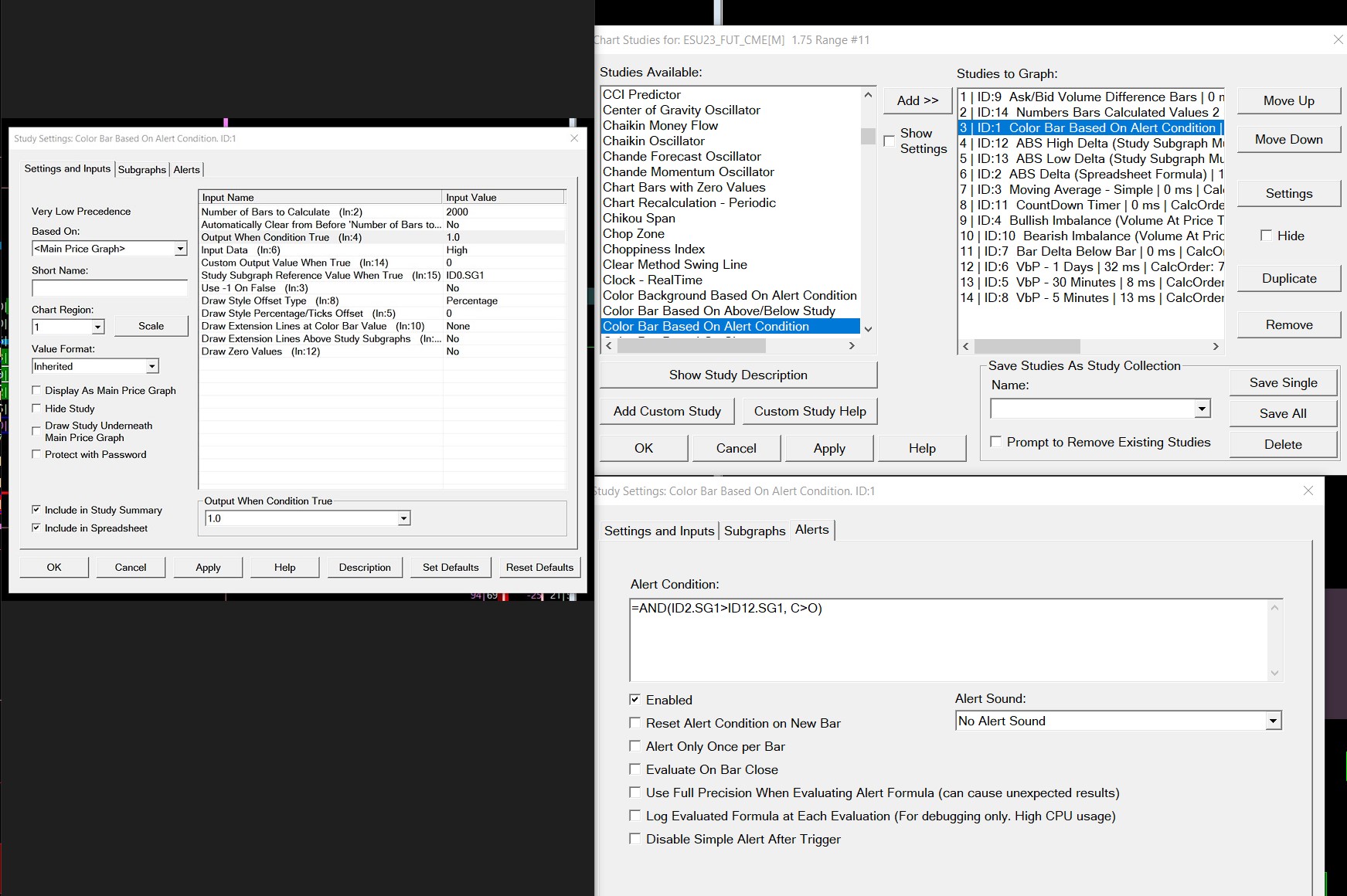This screenshot has width=1347, height=896.
Task: Expand Output When Condition True dropdown
Action: 403,518
